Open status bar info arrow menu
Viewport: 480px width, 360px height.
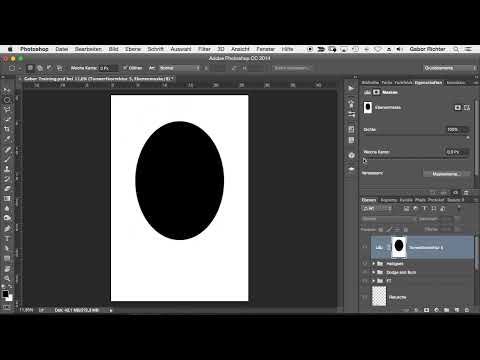pyautogui.click(x=111, y=310)
